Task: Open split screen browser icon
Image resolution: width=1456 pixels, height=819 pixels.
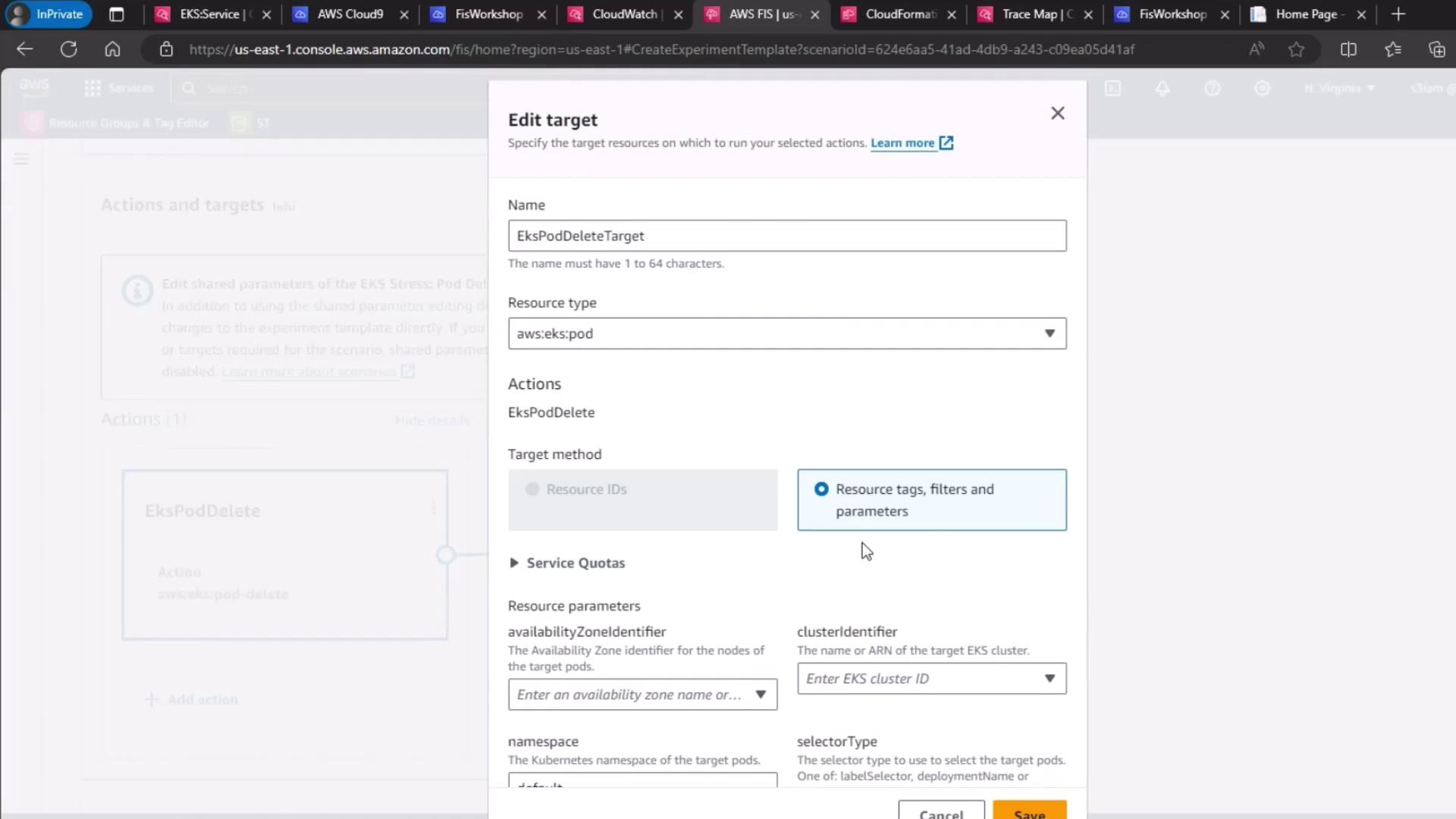Action: point(1348,49)
